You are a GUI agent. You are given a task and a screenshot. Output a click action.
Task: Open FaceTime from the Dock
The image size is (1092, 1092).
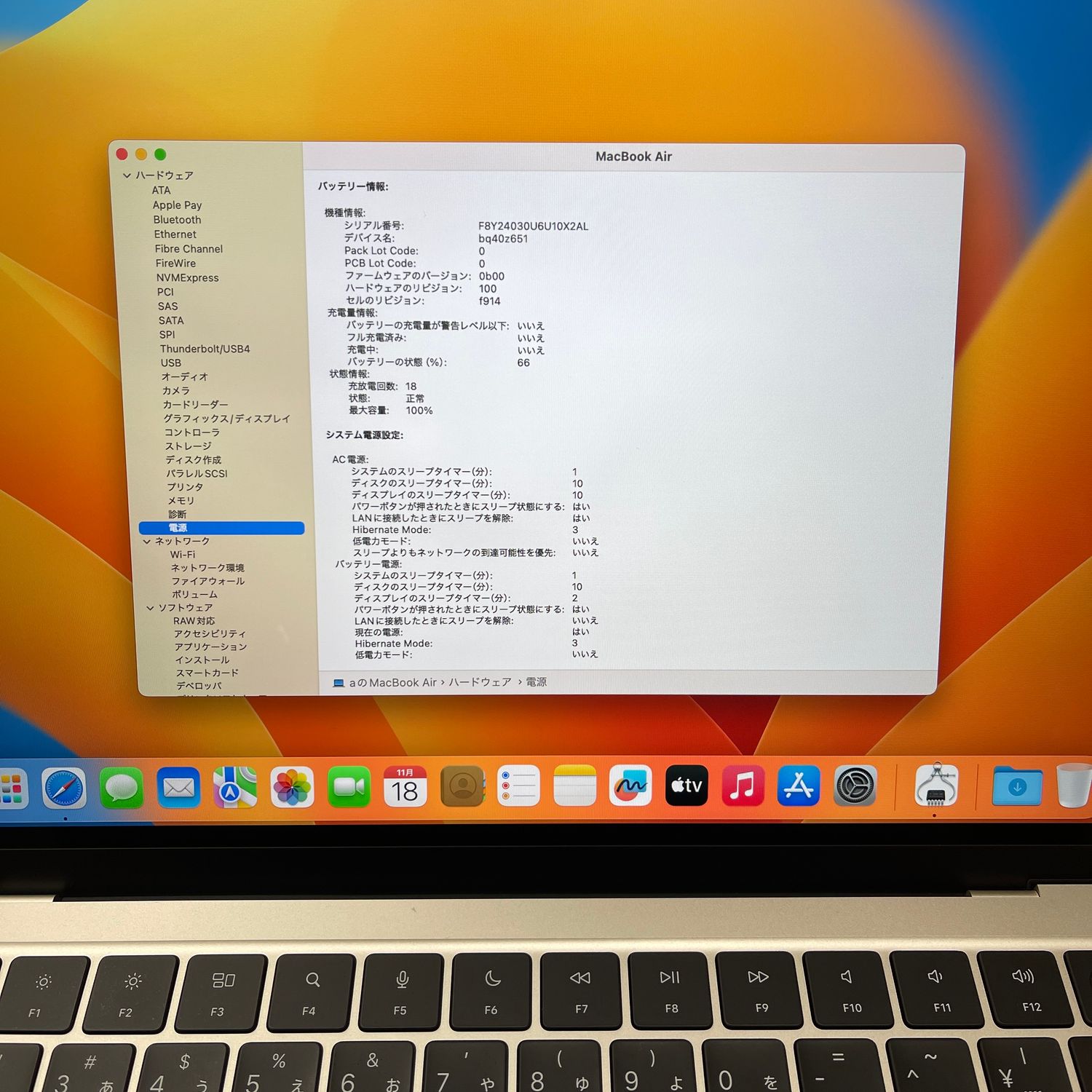(349, 787)
